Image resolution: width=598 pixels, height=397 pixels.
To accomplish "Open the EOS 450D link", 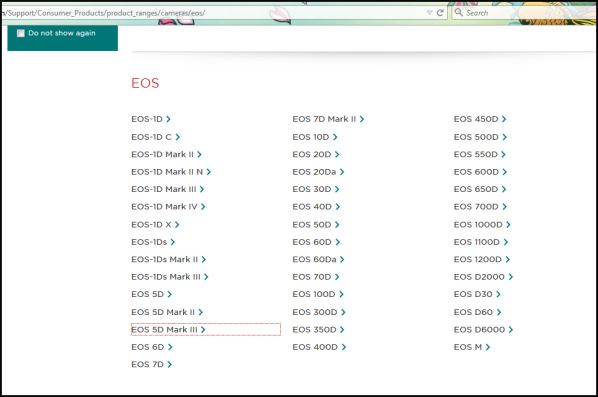I will point(480,119).
